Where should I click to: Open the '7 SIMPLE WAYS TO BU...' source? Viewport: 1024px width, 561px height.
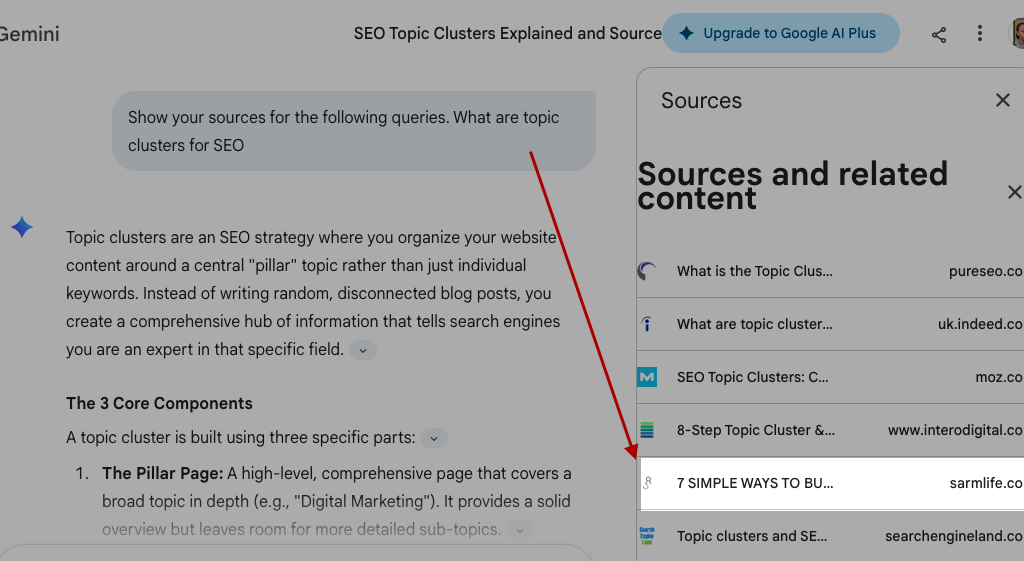pos(755,483)
